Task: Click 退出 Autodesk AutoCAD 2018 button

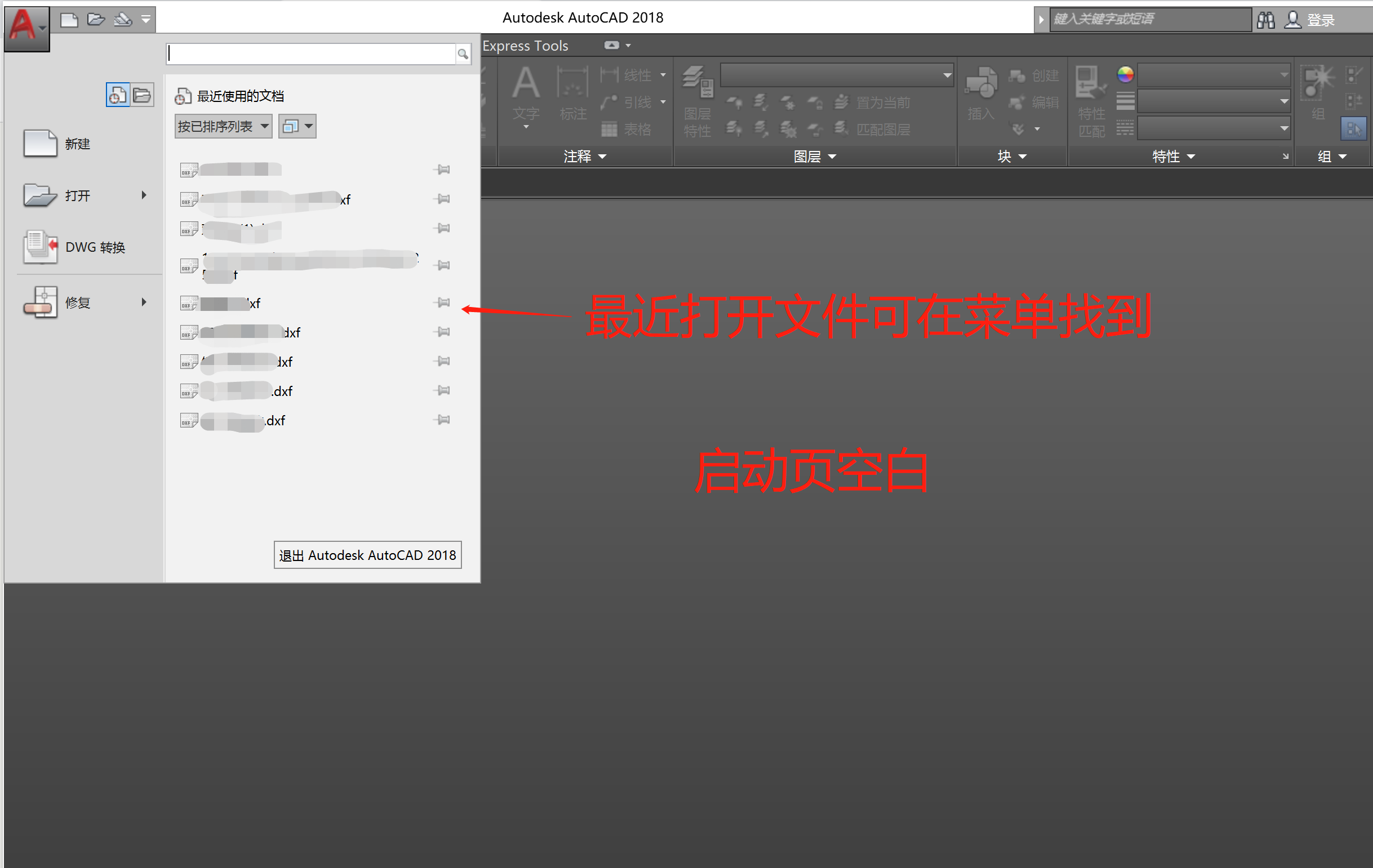Action: click(x=368, y=555)
